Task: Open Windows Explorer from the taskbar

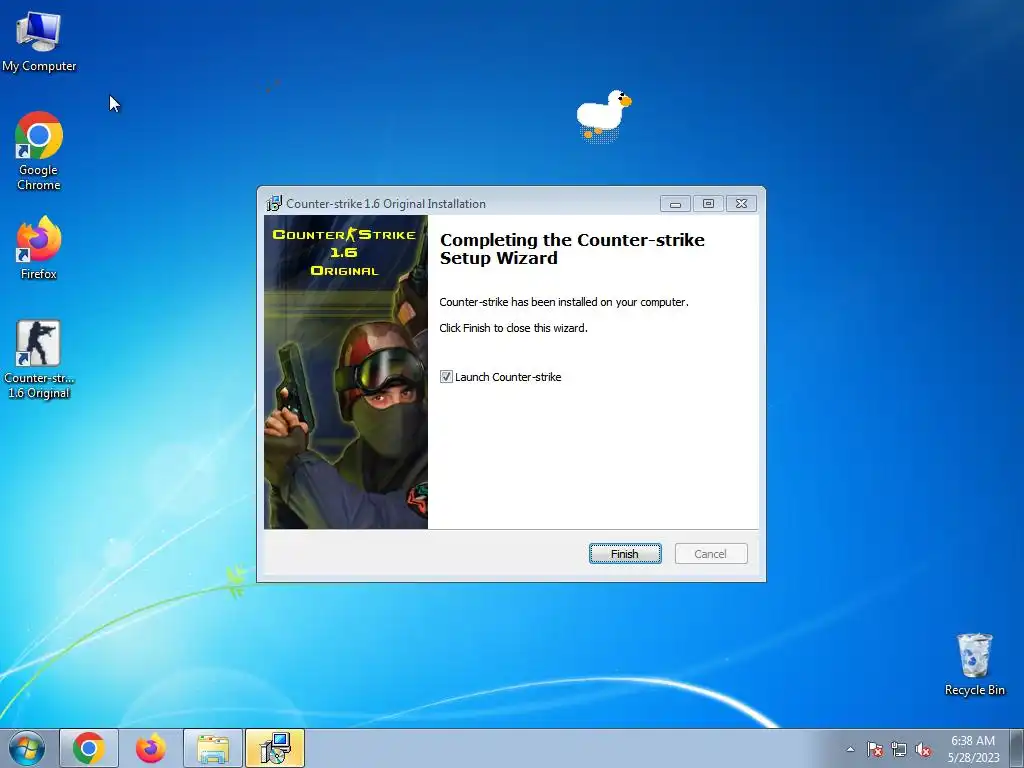Action: [213, 748]
